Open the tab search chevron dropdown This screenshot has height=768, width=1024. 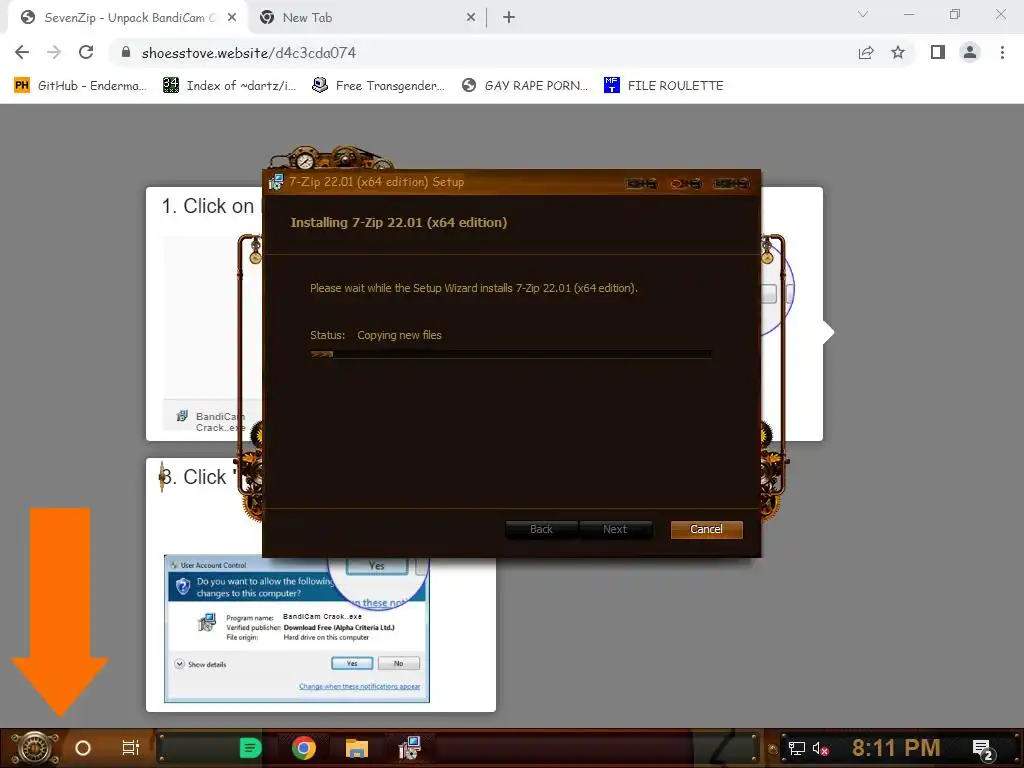863,14
